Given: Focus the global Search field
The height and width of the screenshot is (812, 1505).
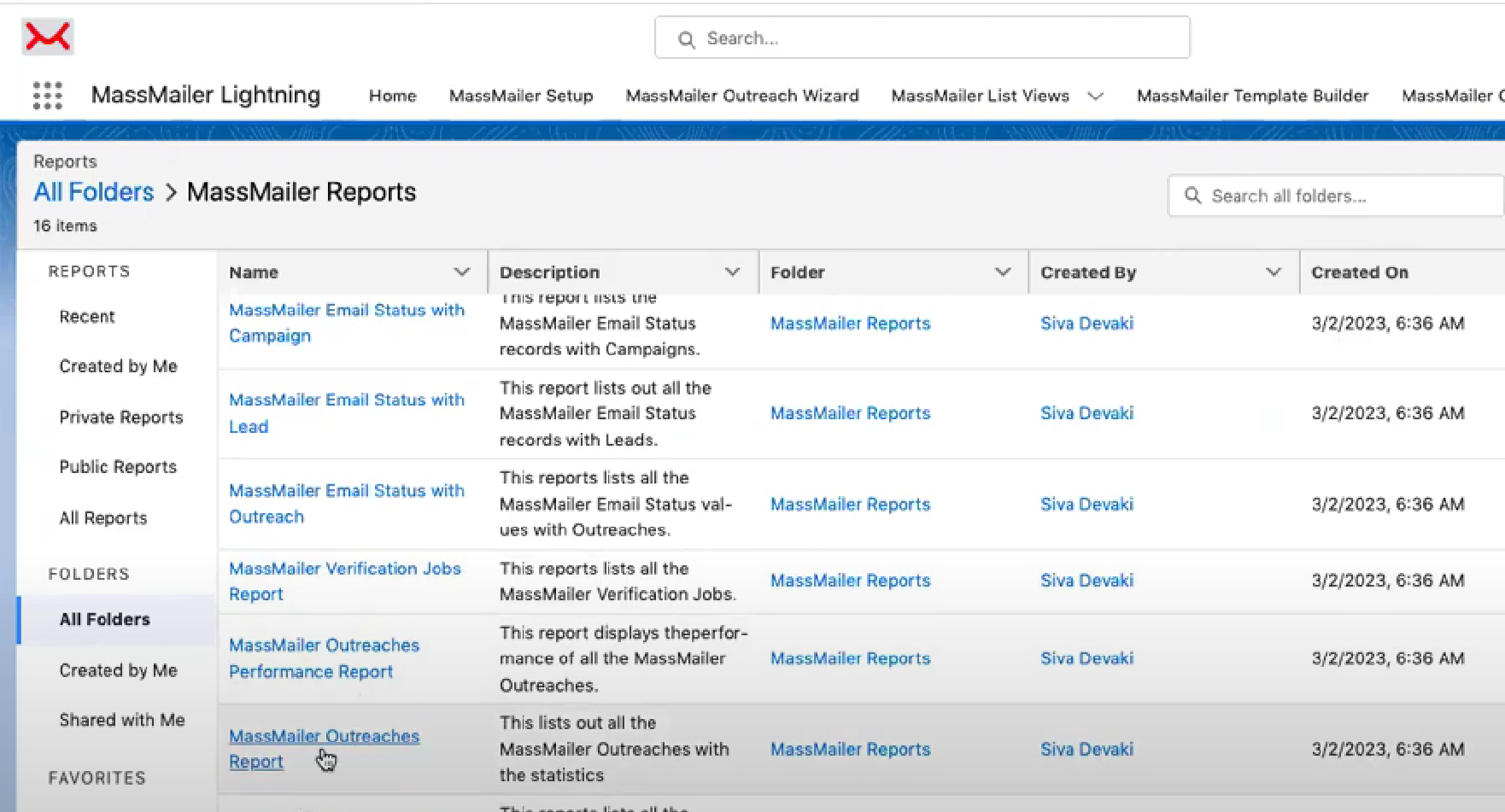Looking at the screenshot, I should 922,38.
